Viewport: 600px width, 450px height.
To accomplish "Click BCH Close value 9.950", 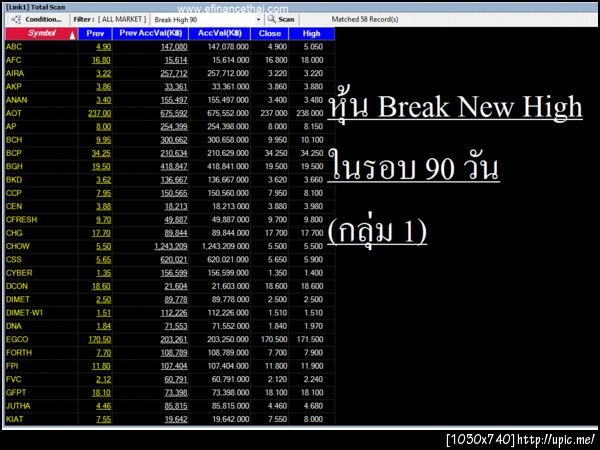I will tap(277, 140).
